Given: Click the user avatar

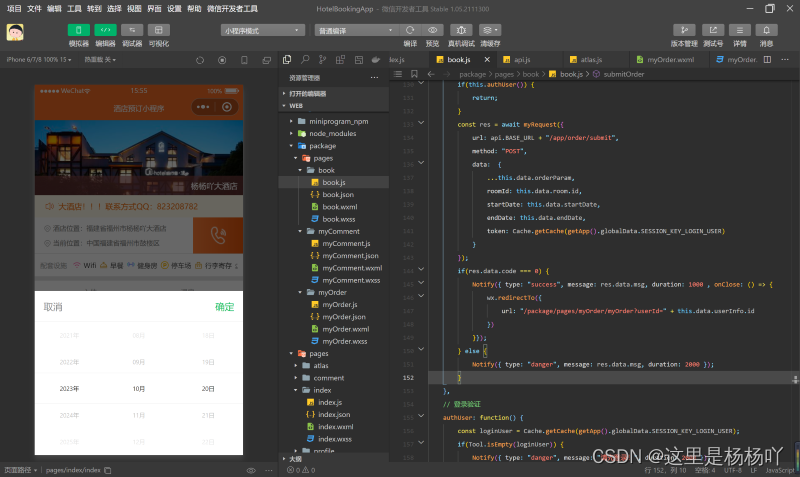Looking at the screenshot, I should click(x=15, y=32).
